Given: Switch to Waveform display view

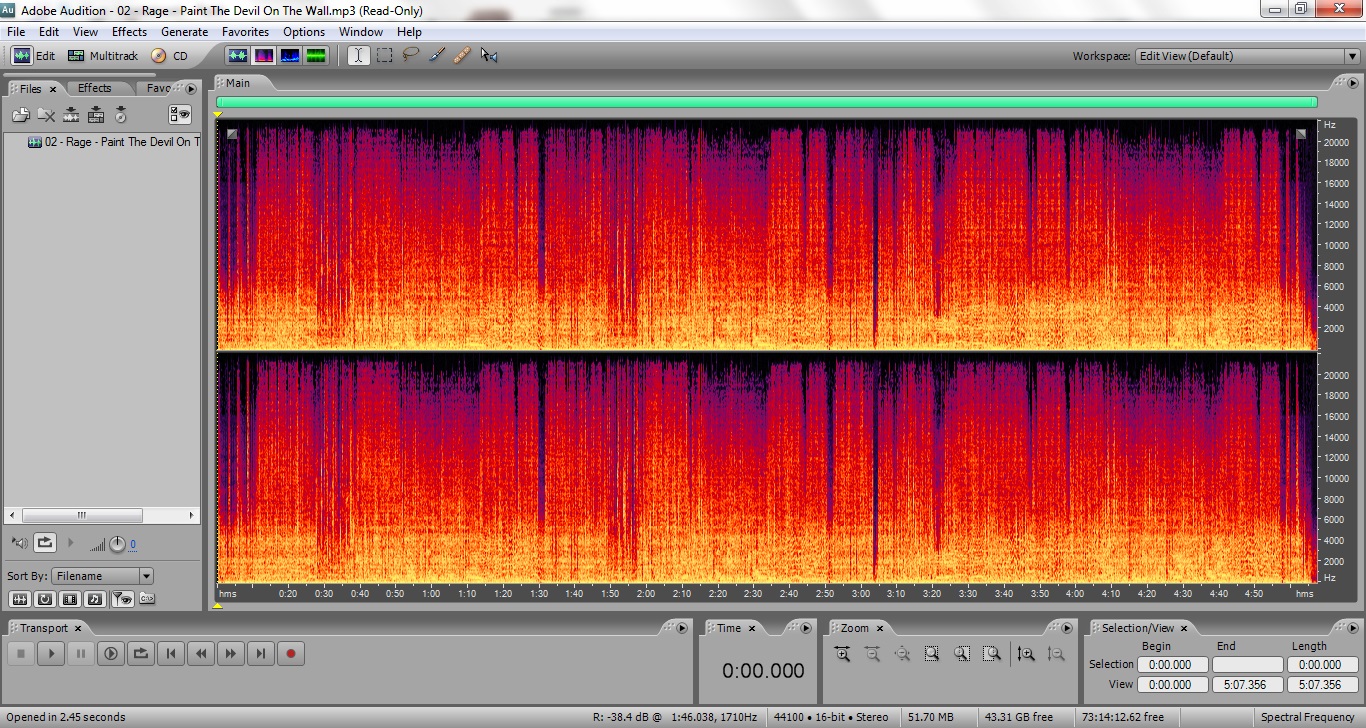Looking at the screenshot, I should 238,56.
